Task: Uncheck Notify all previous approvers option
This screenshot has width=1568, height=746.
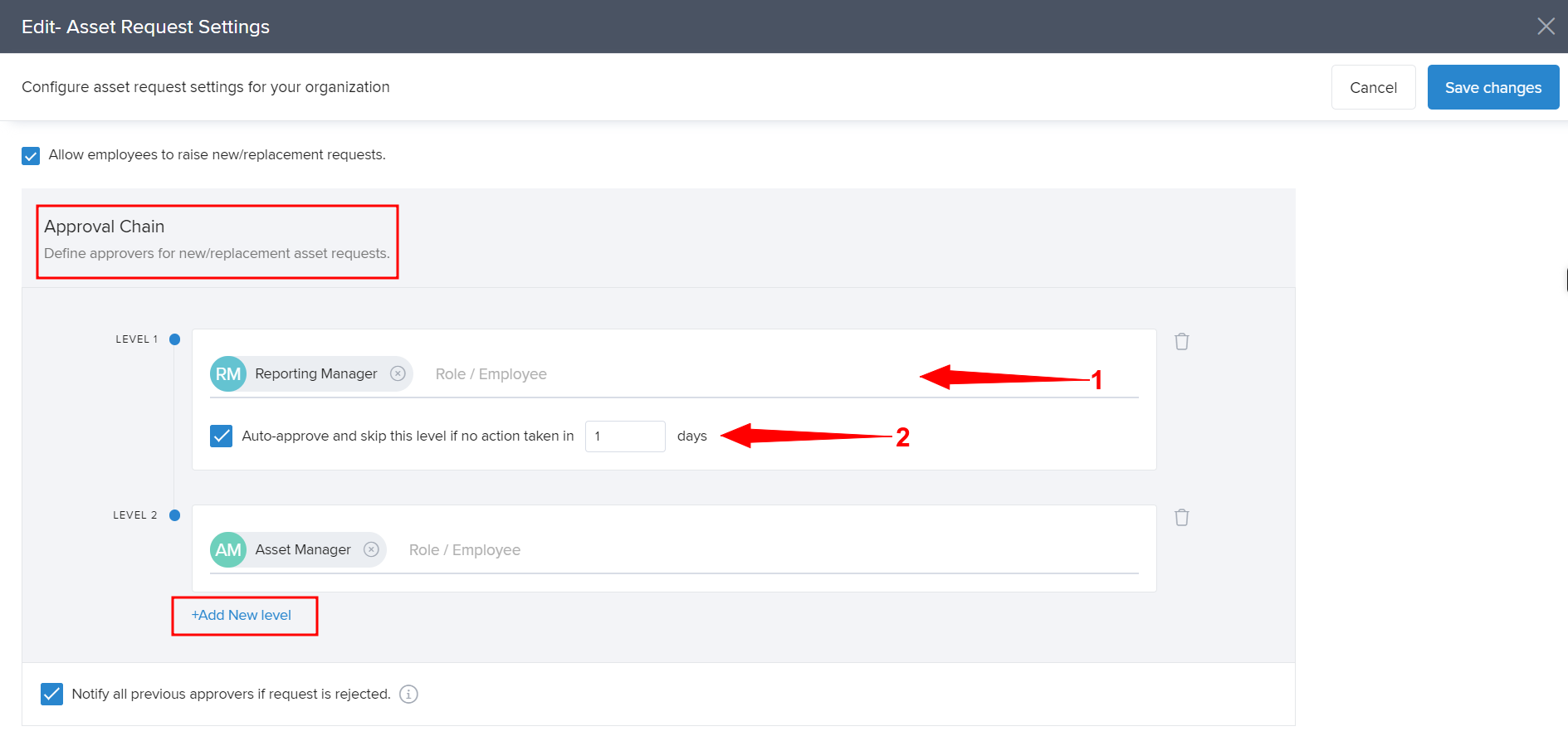Action: tap(51, 694)
